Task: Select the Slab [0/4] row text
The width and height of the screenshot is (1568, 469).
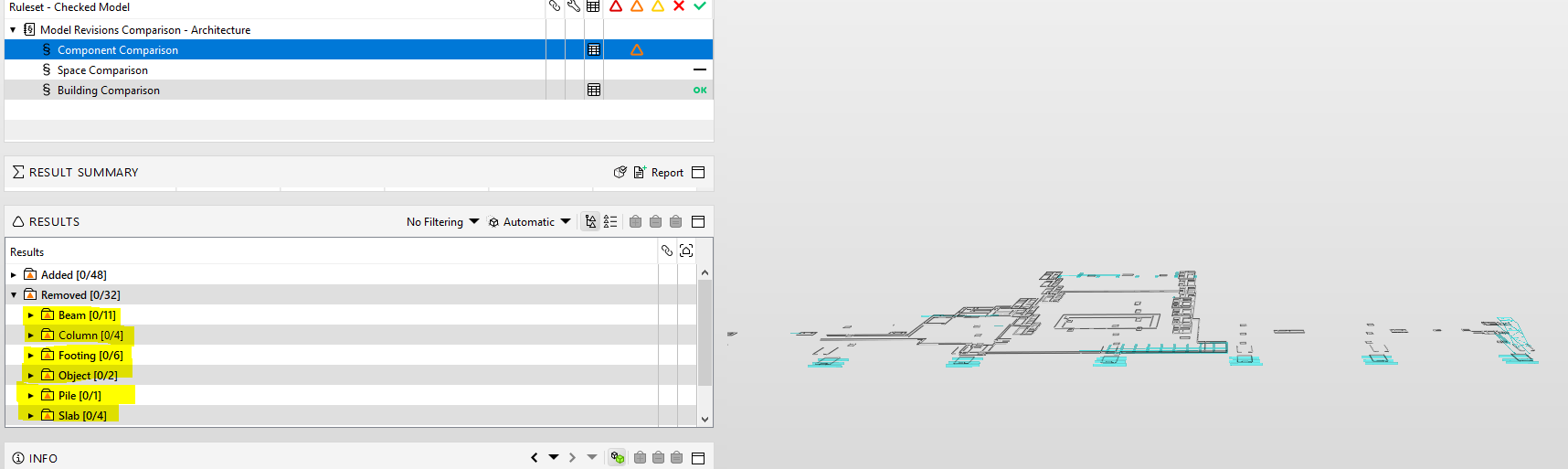Action: [82, 416]
